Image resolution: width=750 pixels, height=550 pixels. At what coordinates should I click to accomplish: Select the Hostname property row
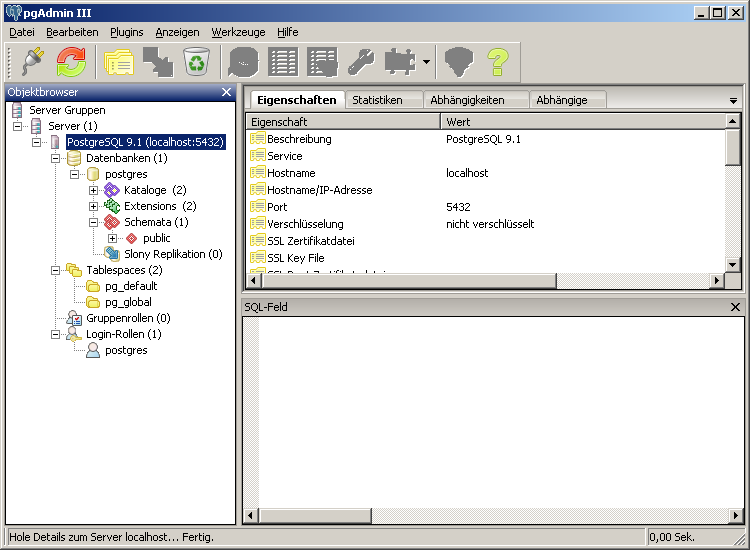tap(486, 173)
